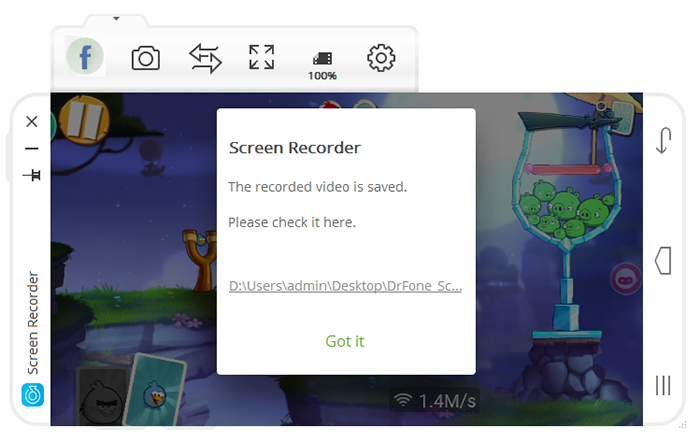This screenshot has width=700, height=442.
Task: Take a screenshot with the camera icon
Action: click(x=146, y=58)
